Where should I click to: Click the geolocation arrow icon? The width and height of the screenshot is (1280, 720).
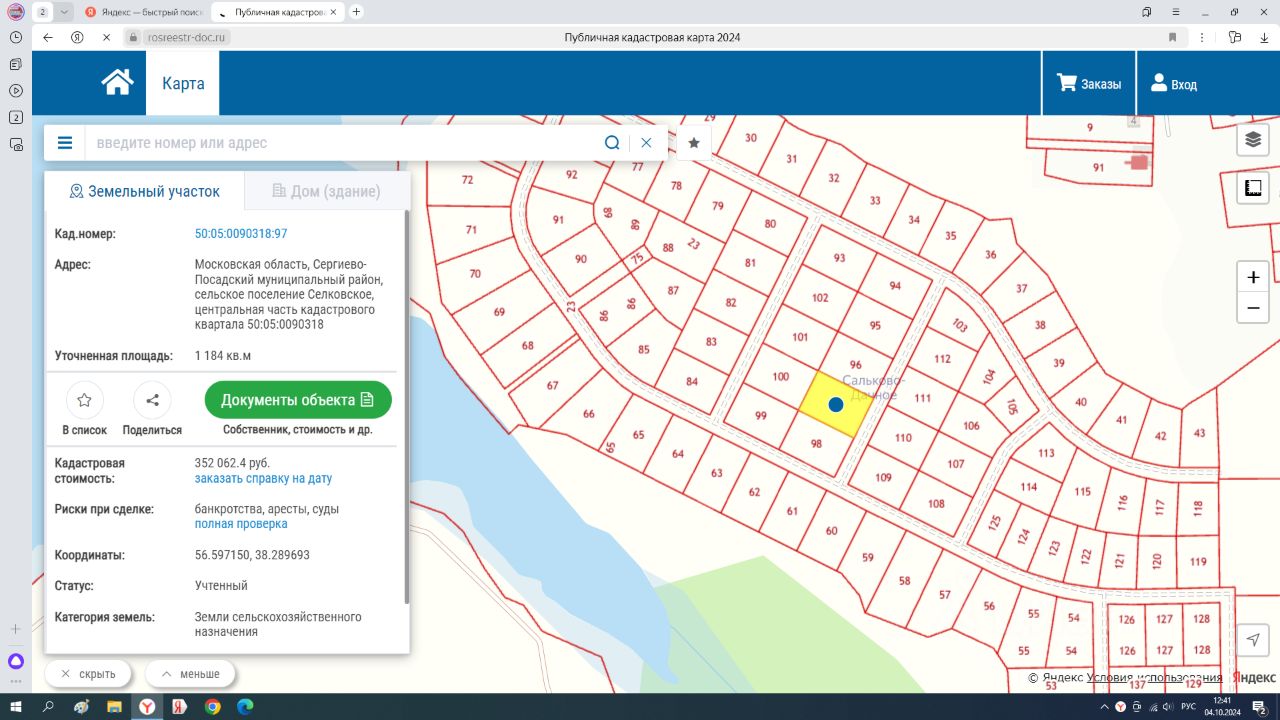click(x=1252, y=640)
